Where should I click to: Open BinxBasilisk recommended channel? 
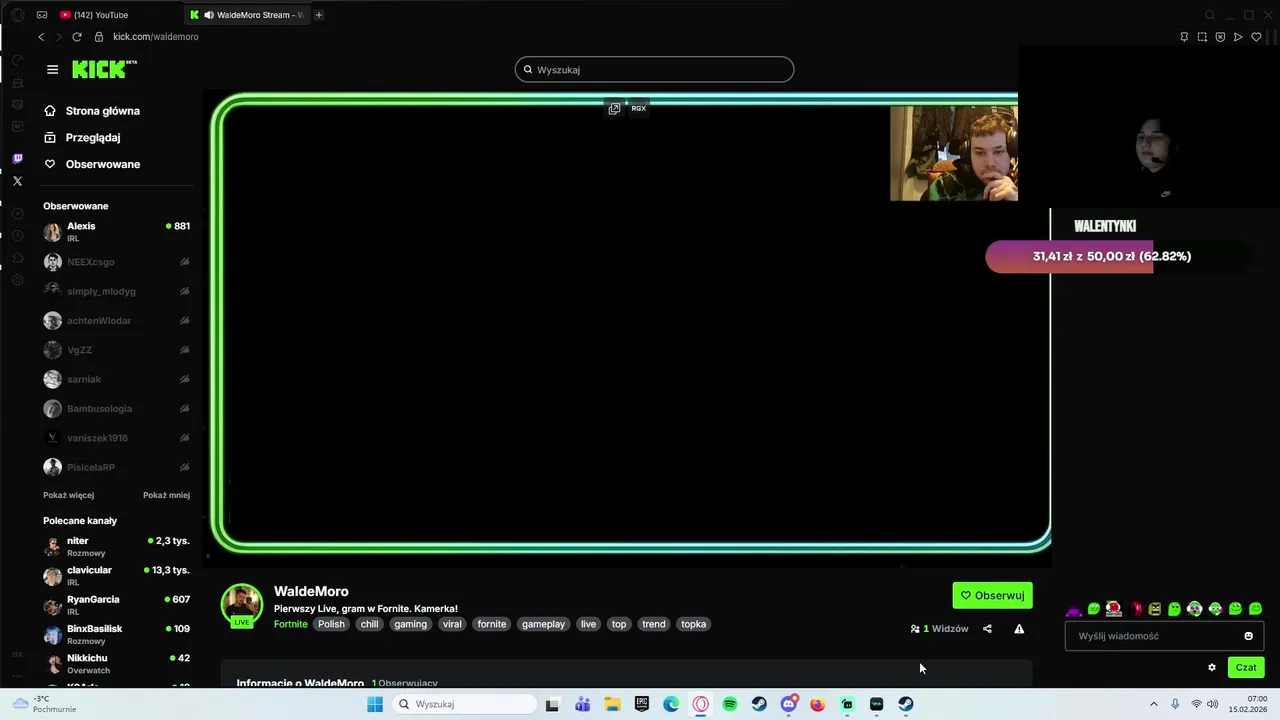point(116,634)
